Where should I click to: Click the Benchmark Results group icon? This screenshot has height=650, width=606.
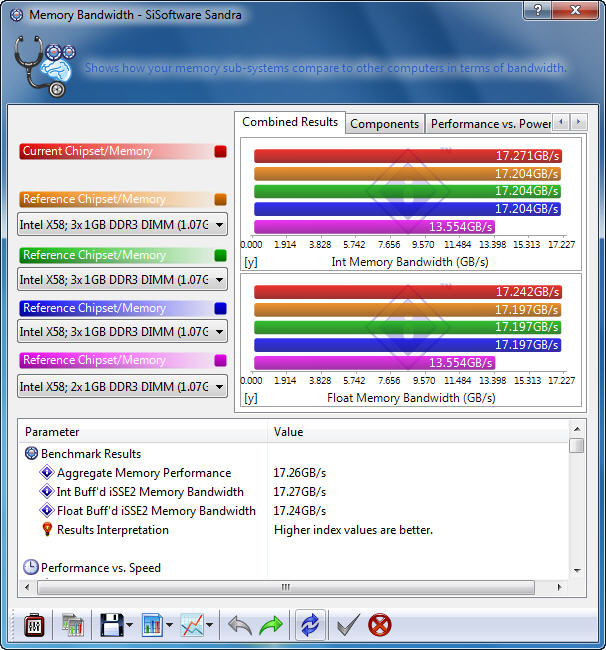point(31,454)
